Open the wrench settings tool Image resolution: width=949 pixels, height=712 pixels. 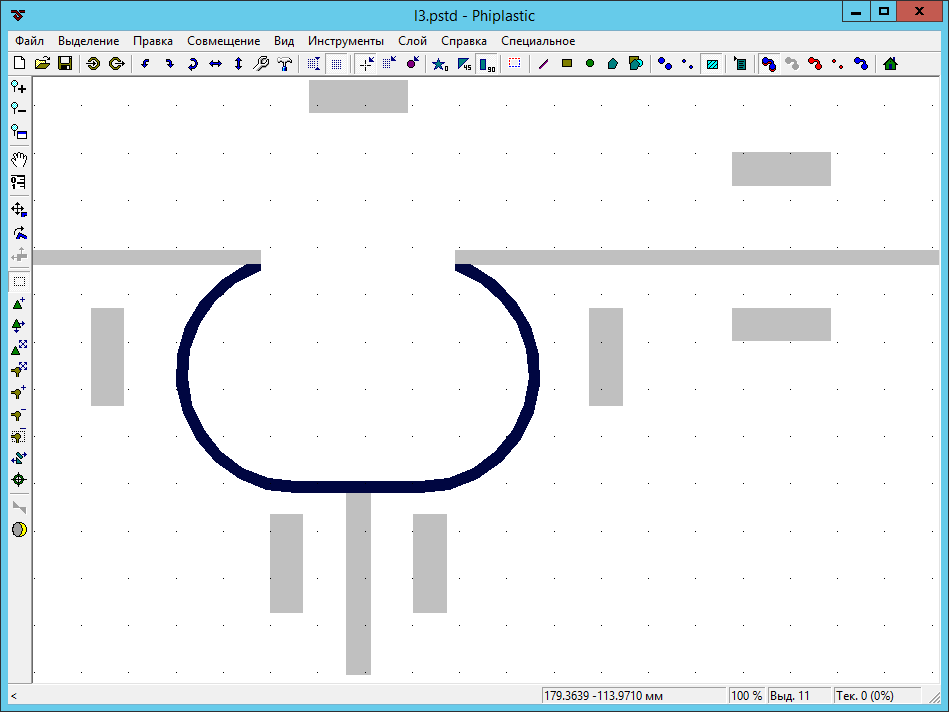(x=261, y=64)
